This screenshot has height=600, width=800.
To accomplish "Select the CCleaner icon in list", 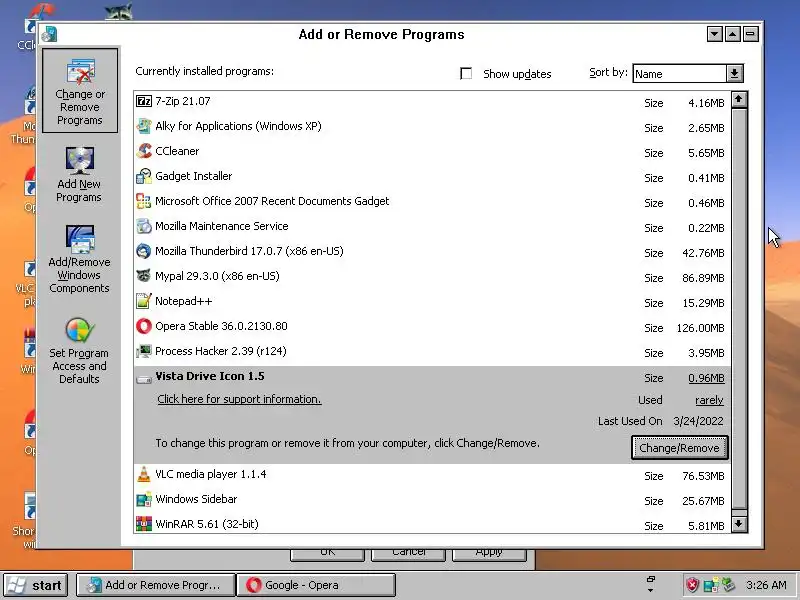I will coord(144,151).
